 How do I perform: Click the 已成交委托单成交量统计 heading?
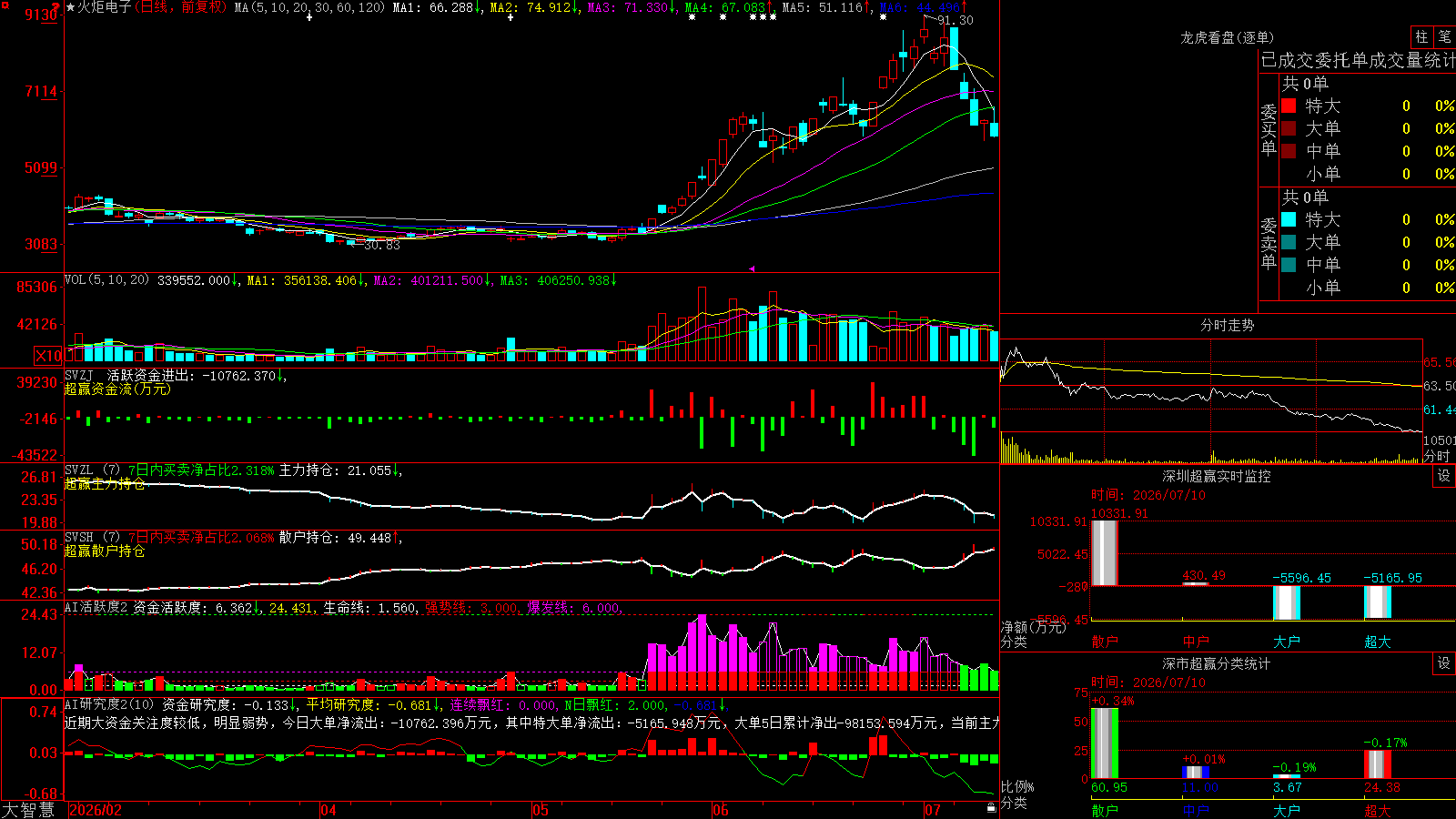point(1358,60)
